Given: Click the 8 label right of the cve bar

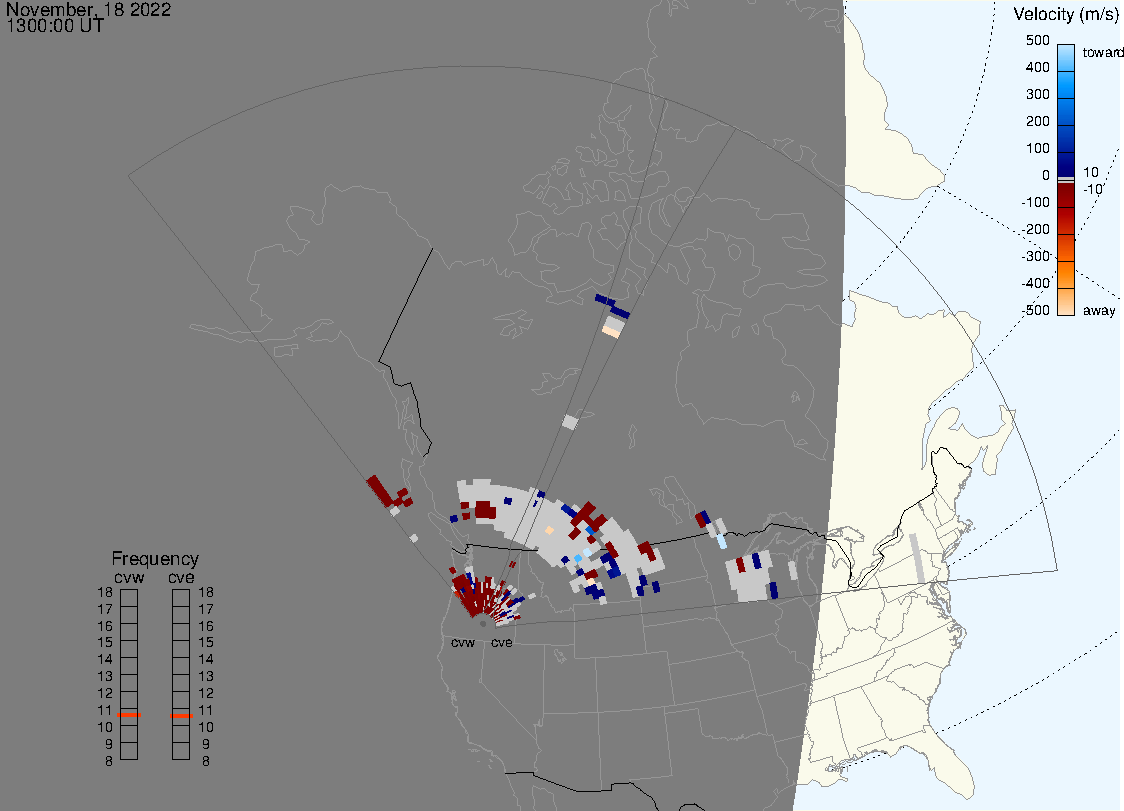Looking at the screenshot, I should click(x=206, y=762).
